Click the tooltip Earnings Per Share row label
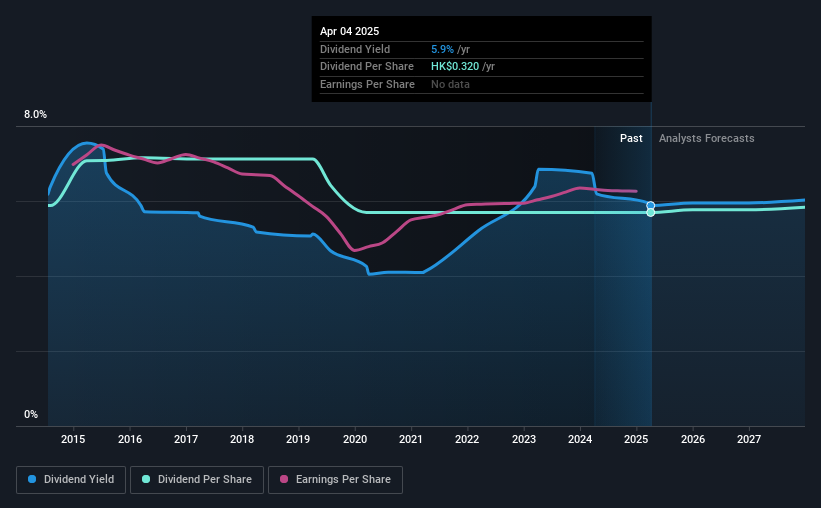This screenshot has height=508, width=821. point(367,84)
